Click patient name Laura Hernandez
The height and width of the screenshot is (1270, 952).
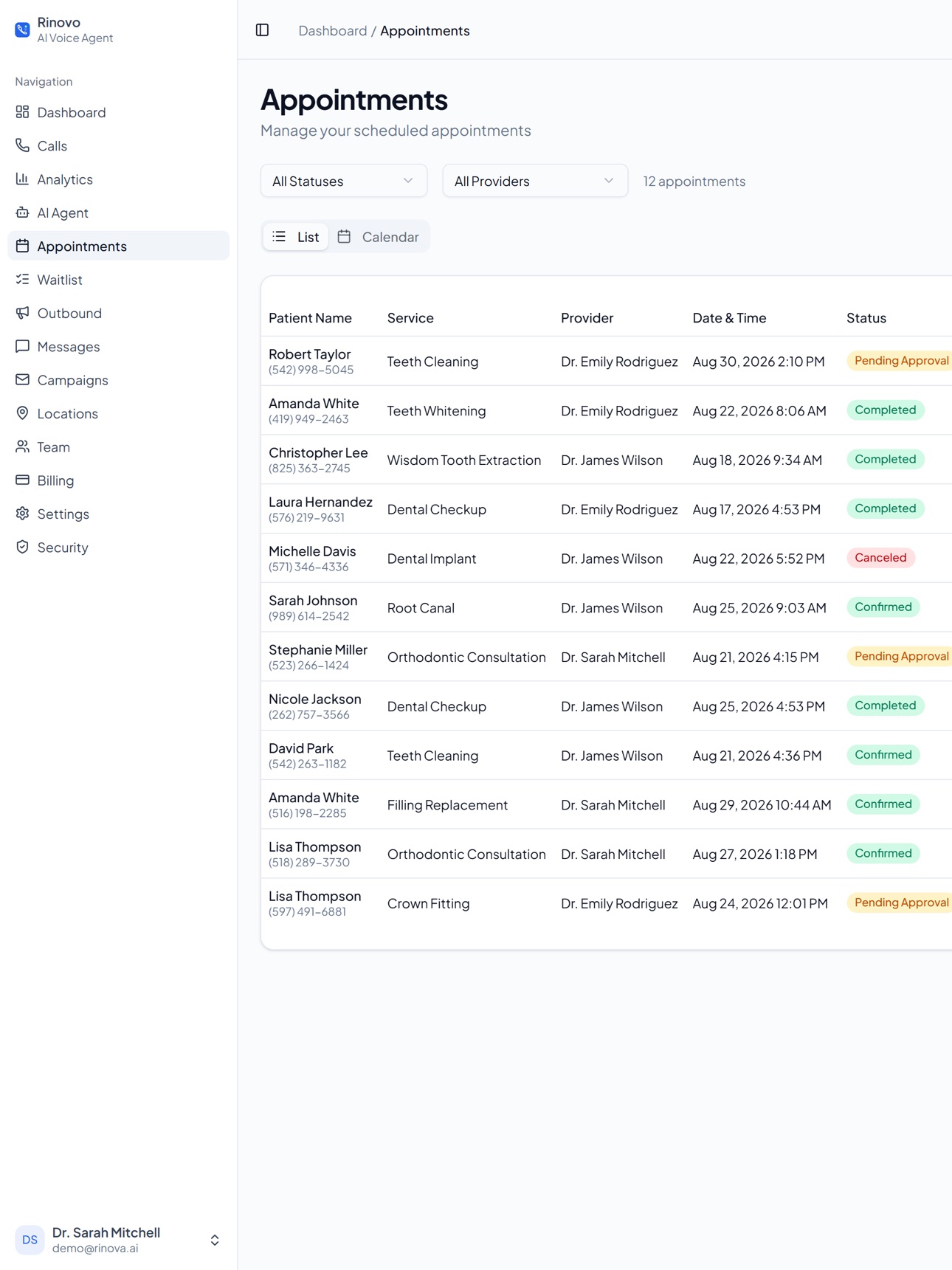click(320, 502)
